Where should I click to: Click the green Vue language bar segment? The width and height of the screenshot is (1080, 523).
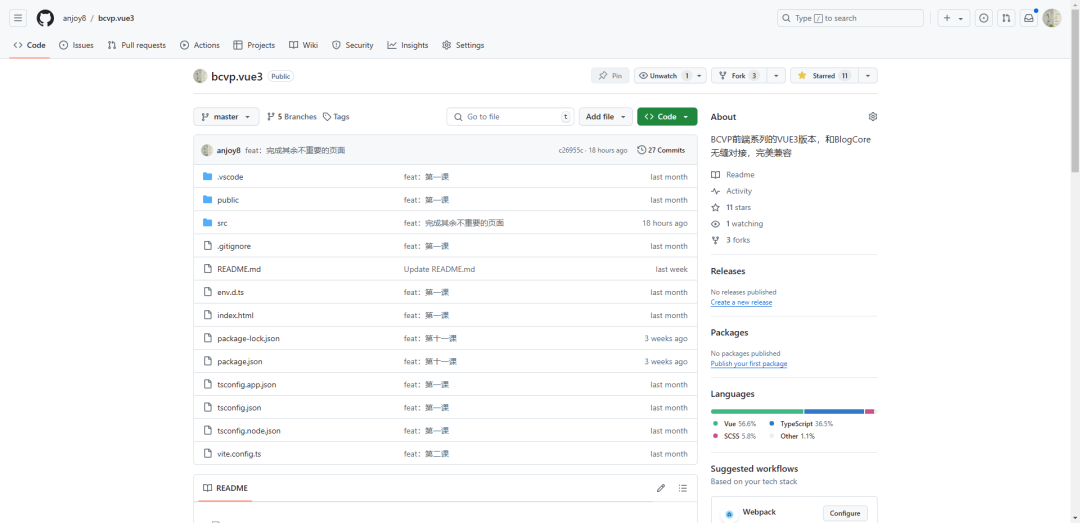click(757, 411)
